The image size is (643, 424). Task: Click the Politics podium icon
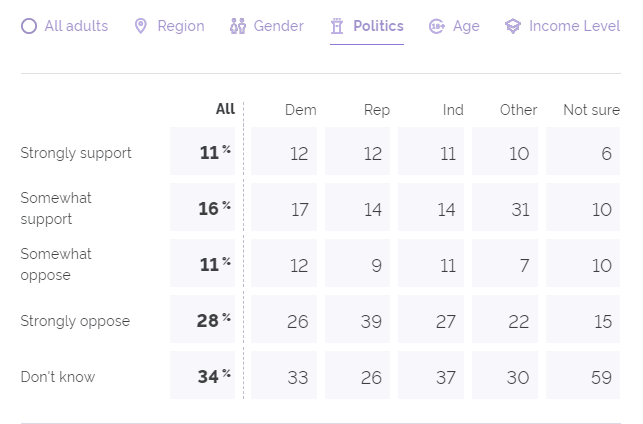pos(337,26)
